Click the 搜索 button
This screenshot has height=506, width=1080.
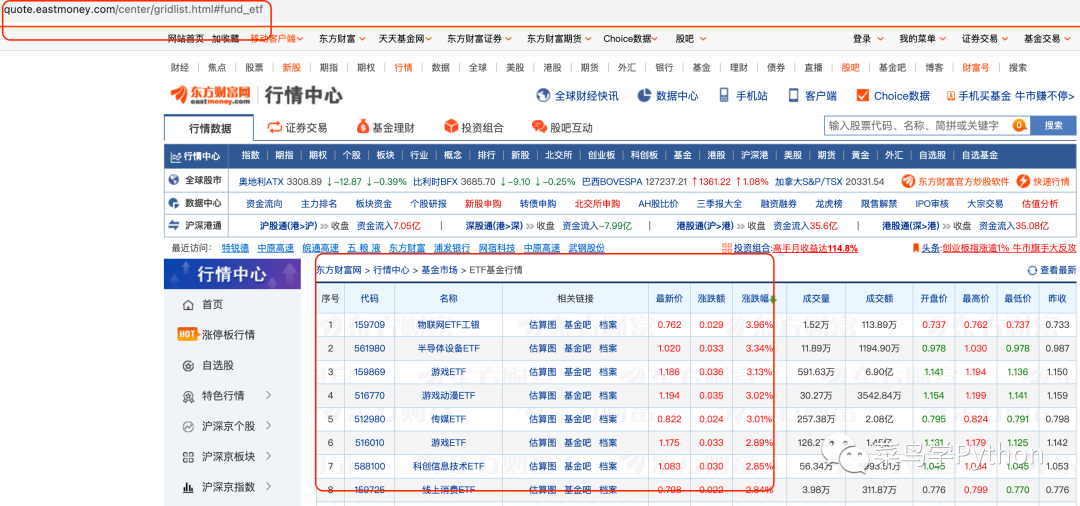1053,125
